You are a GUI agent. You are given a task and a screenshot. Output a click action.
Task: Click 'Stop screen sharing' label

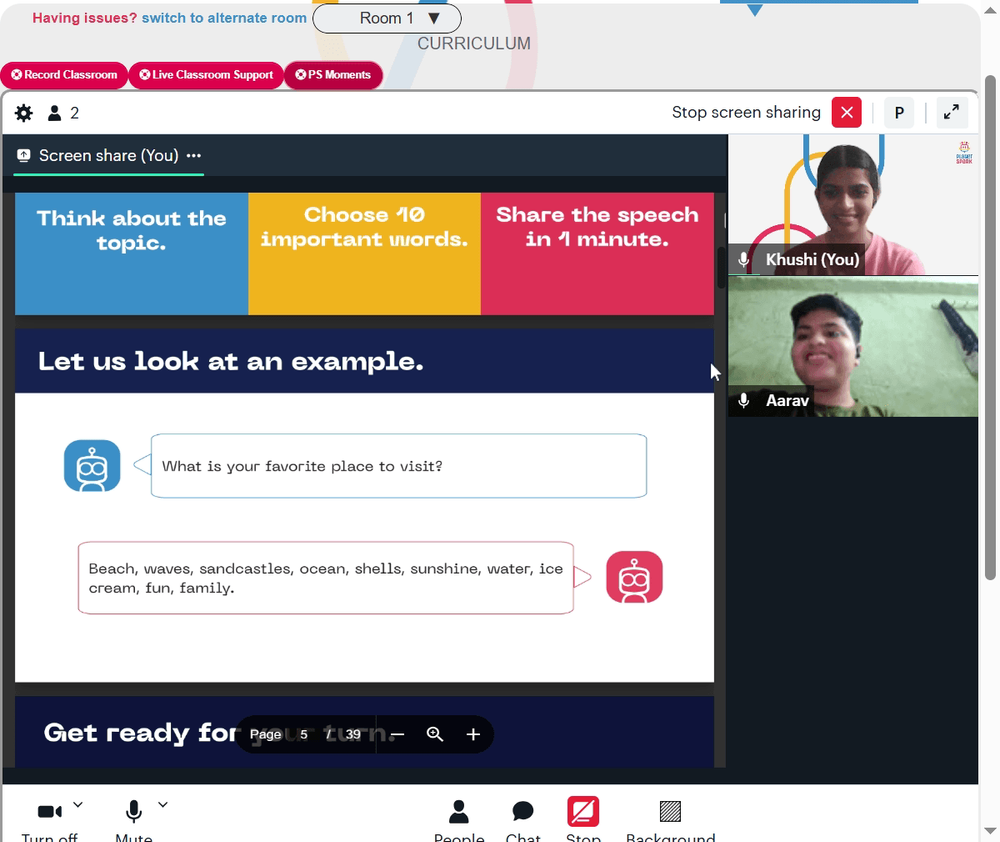746,112
